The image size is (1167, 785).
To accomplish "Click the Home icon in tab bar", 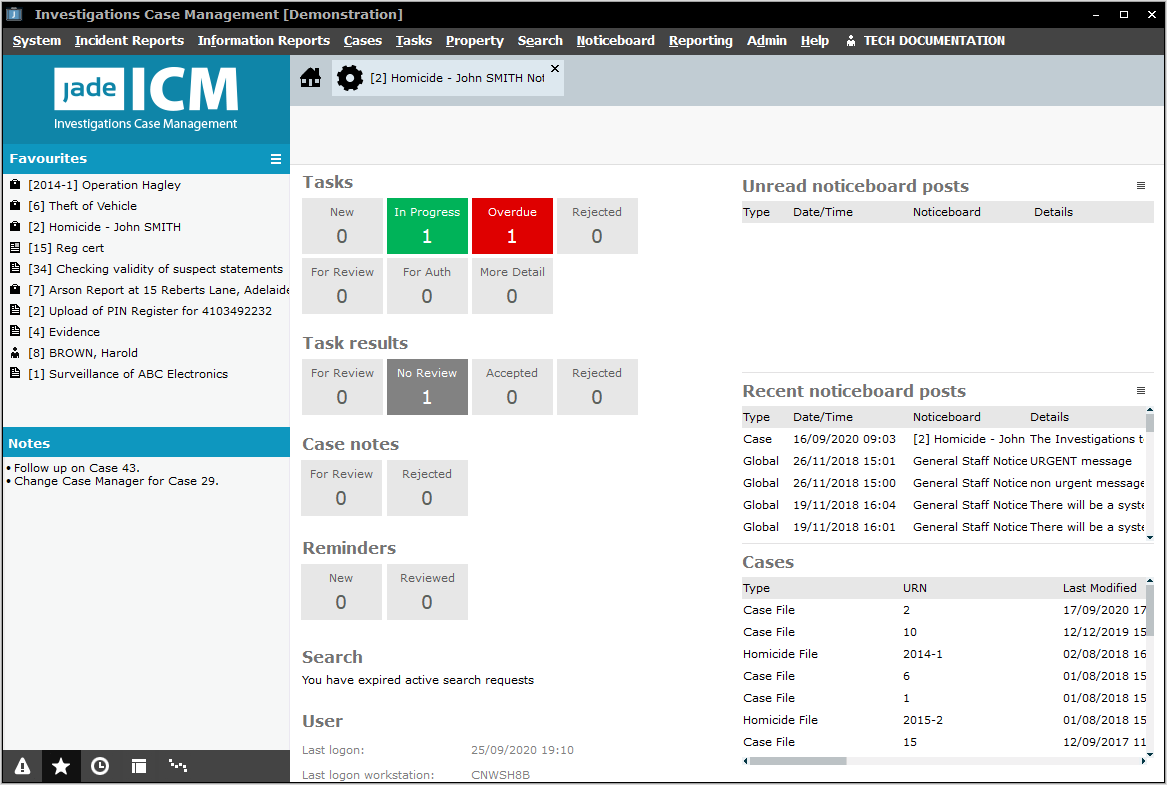I will 310,78.
